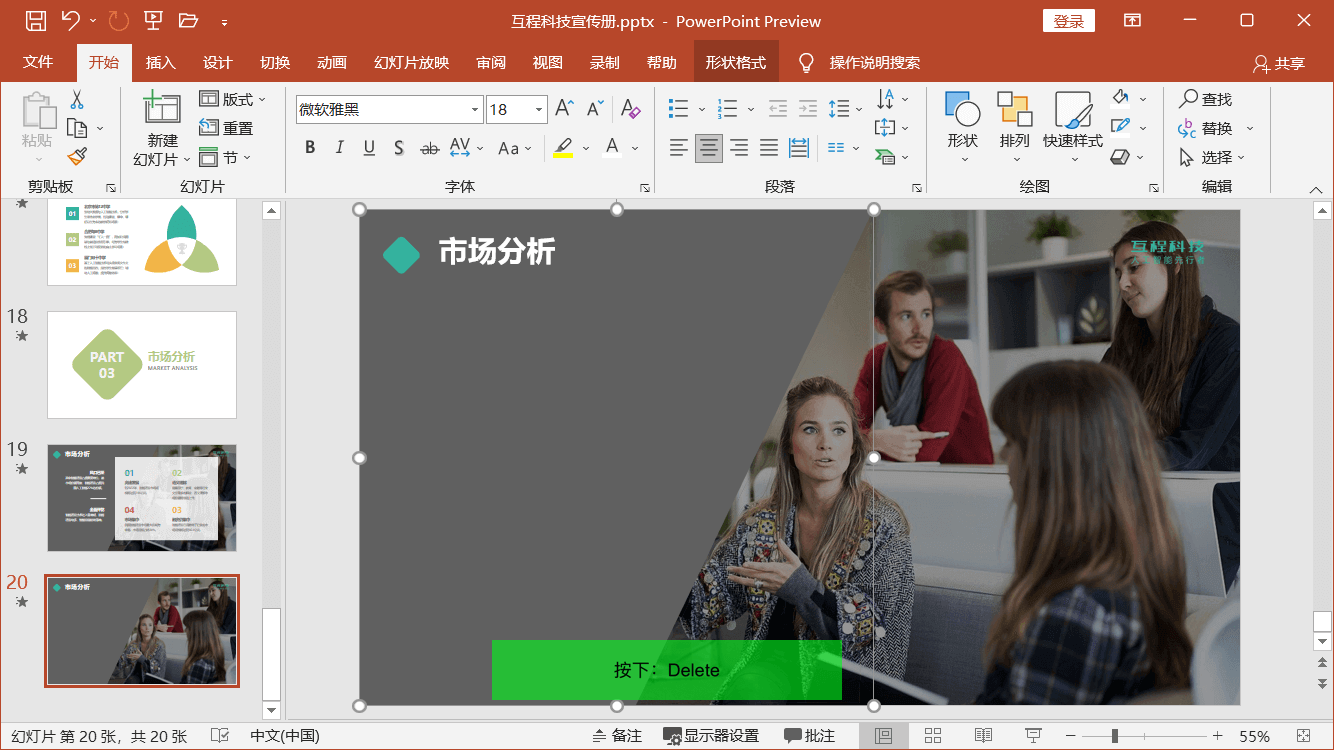Undo the last action
1334x750 pixels.
click(x=70, y=21)
